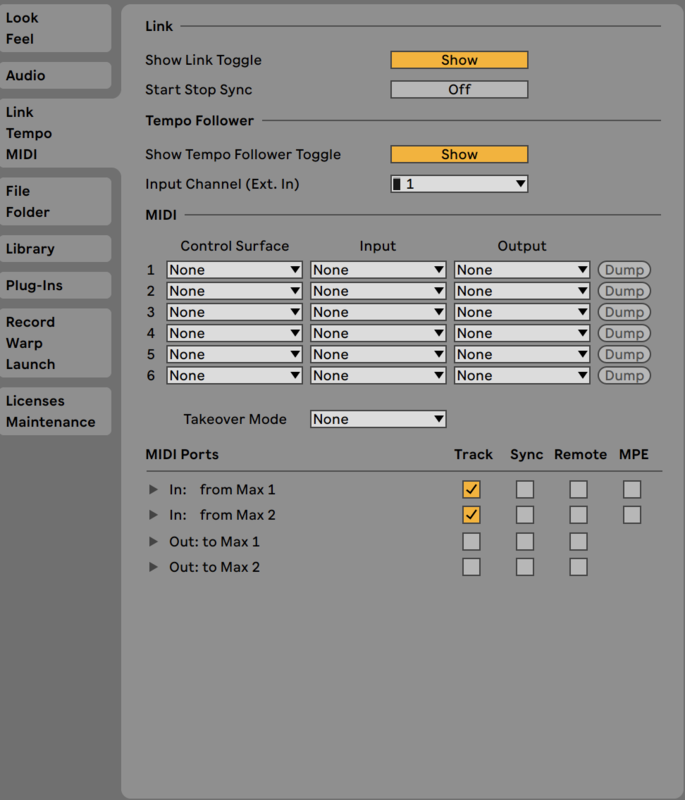Viewport: 685px width, 800px height.
Task: Open the Output dropdown for row 3
Action: point(522,312)
